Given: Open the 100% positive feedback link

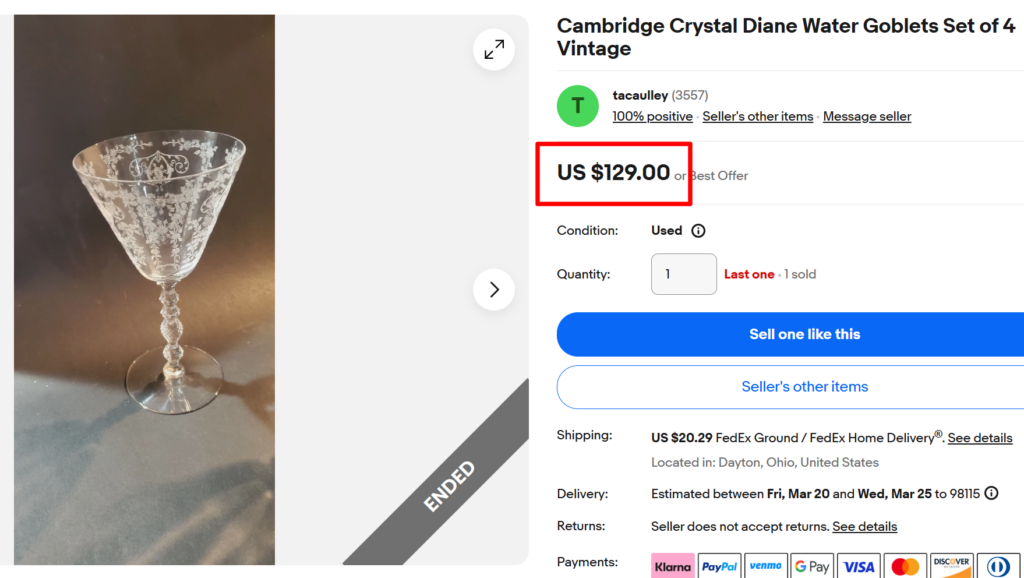Looking at the screenshot, I should point(652,116).
